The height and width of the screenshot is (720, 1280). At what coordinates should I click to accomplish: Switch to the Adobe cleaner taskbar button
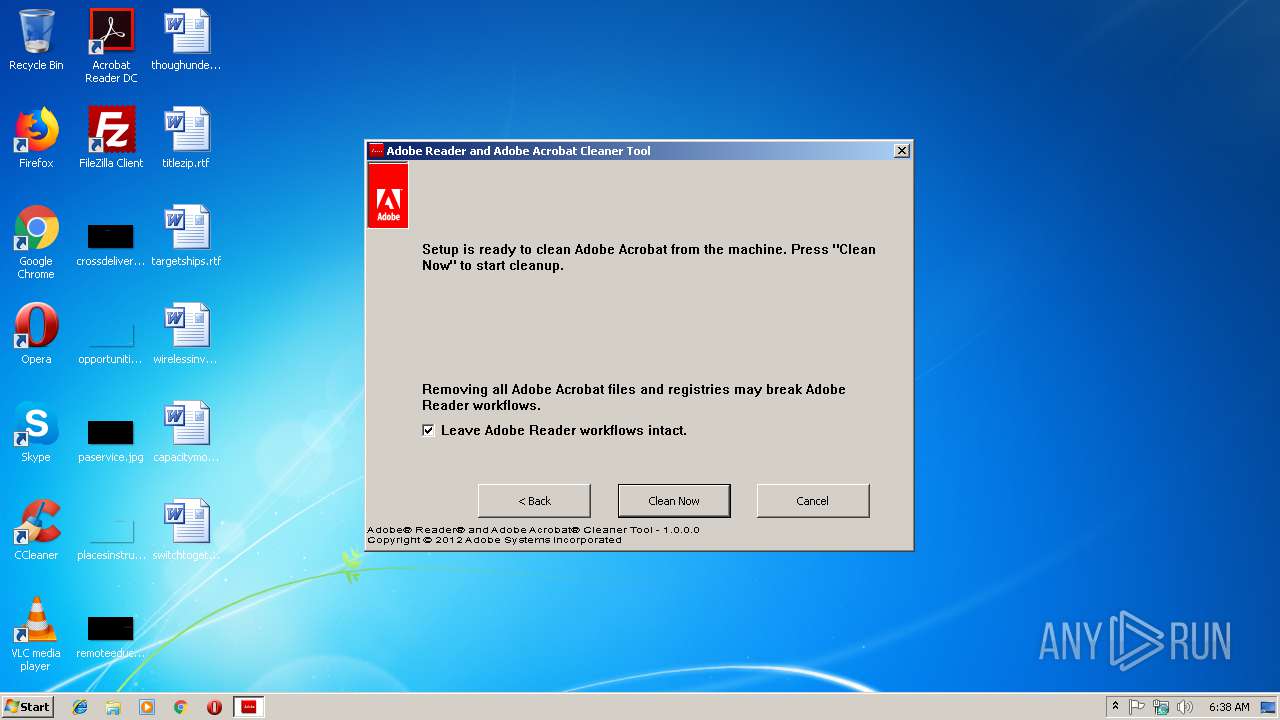tap(249, 707)
